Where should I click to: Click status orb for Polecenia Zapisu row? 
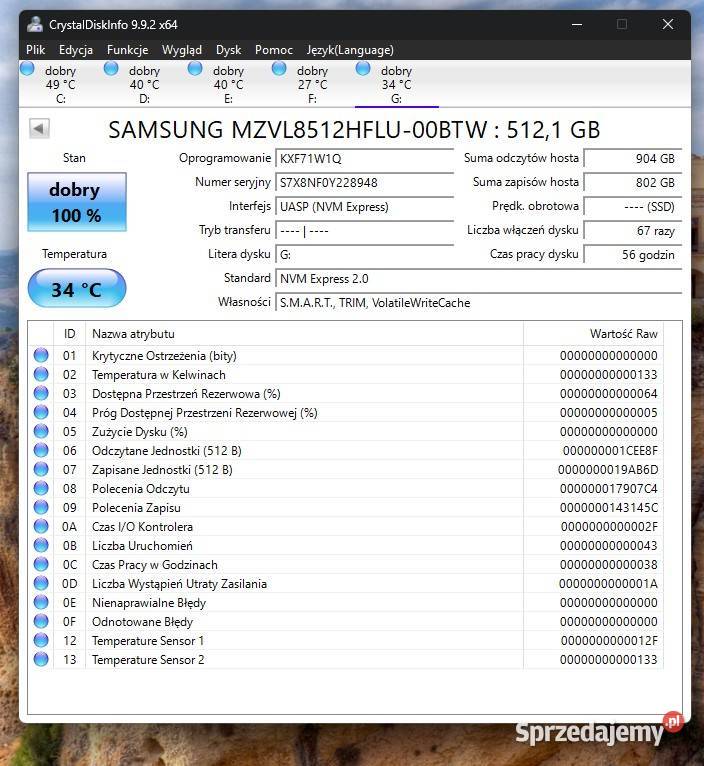pyautogui.click(x=41, y=507)
